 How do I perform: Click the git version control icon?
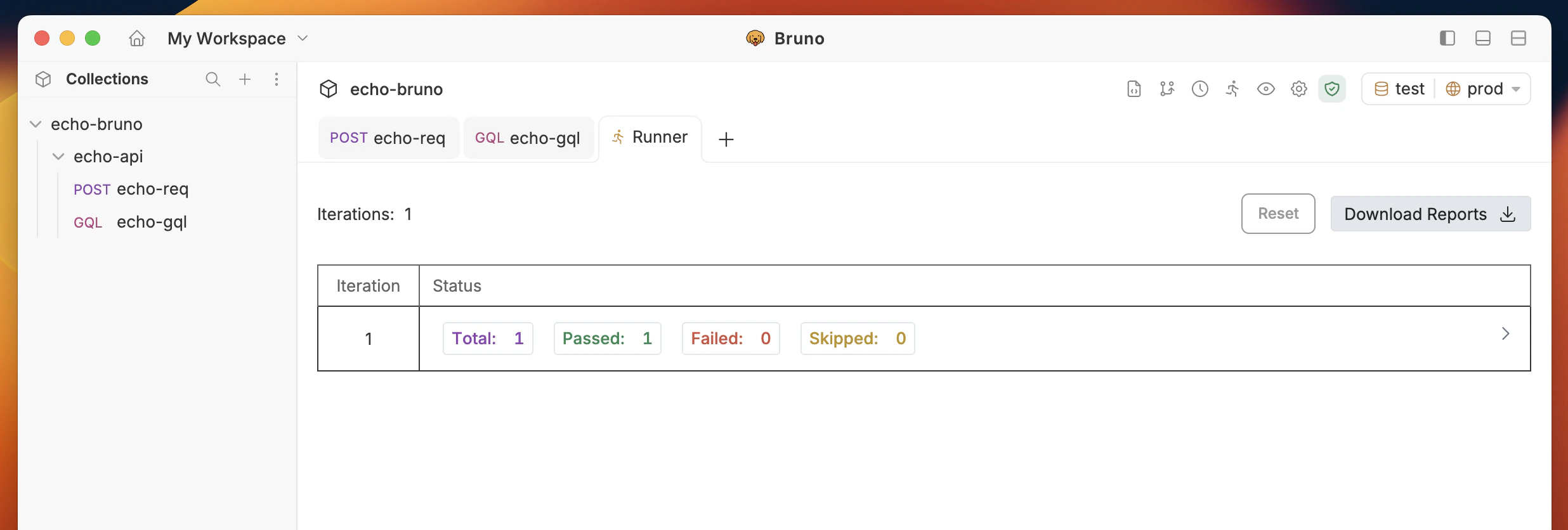[x=1167, y=89]
